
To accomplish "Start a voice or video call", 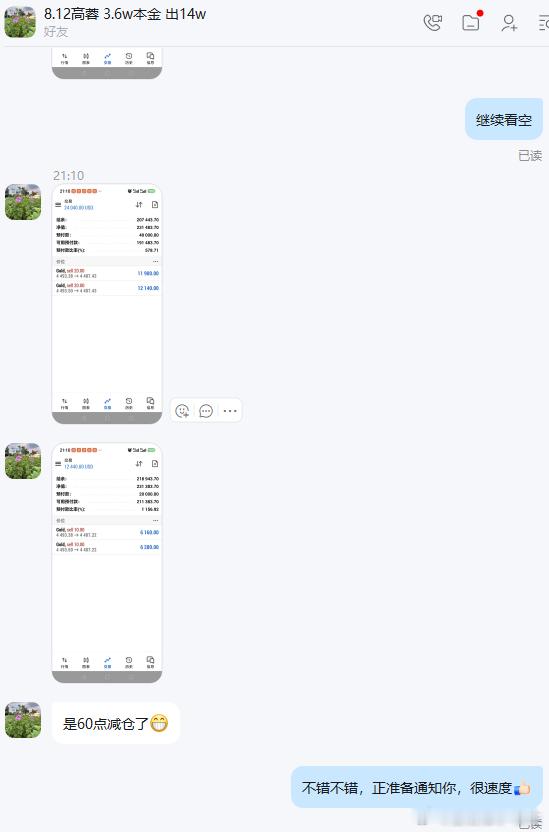I will coord(433,22).
